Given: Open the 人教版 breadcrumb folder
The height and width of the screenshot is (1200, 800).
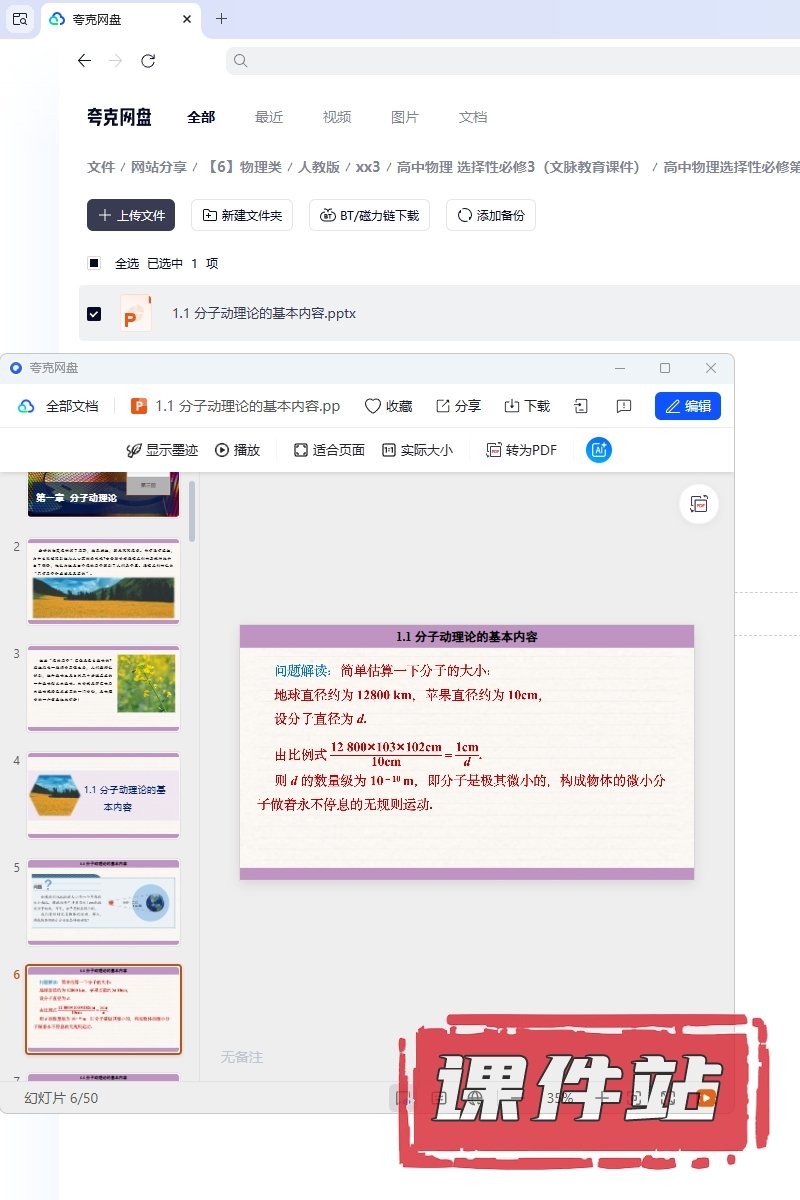Looking at the screenshot, I should point(318,167).
